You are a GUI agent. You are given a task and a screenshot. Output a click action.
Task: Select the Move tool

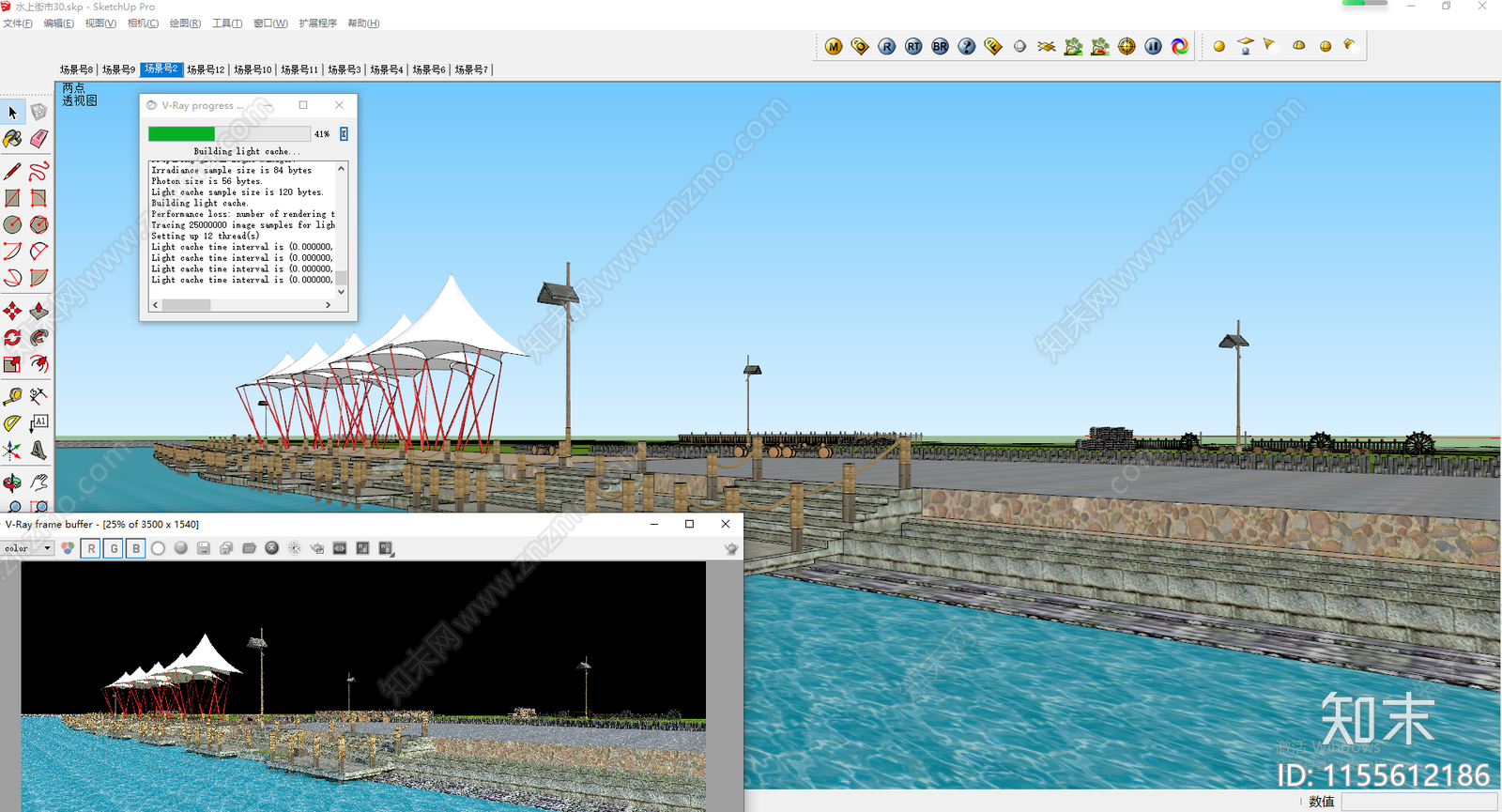[12, 312]
